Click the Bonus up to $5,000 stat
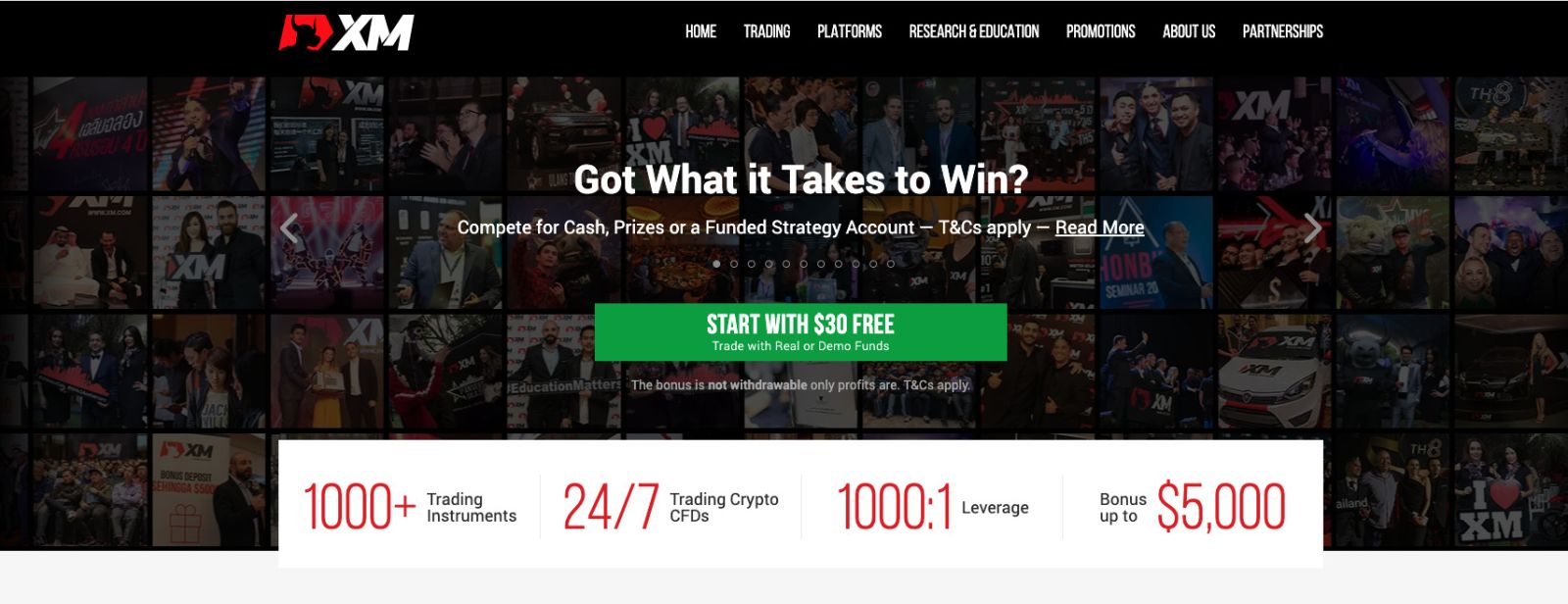The height and width of the screenshot is (604, 1568). click(1192, 507)
